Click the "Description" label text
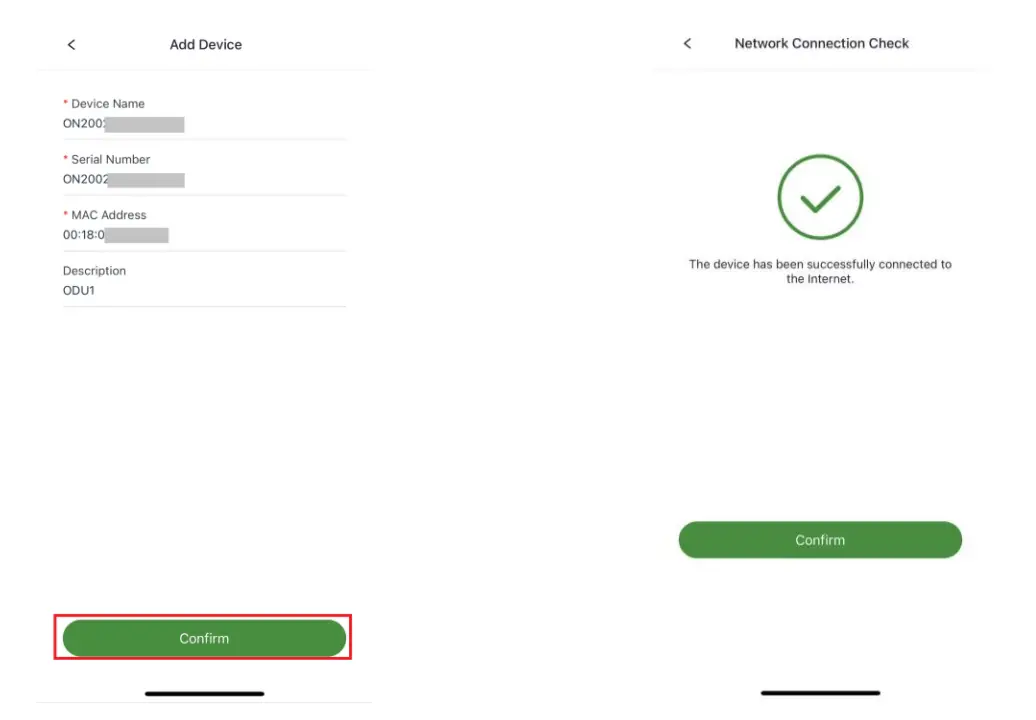The height and width of the screenshot is (720, 1036). tap(94, 271)
